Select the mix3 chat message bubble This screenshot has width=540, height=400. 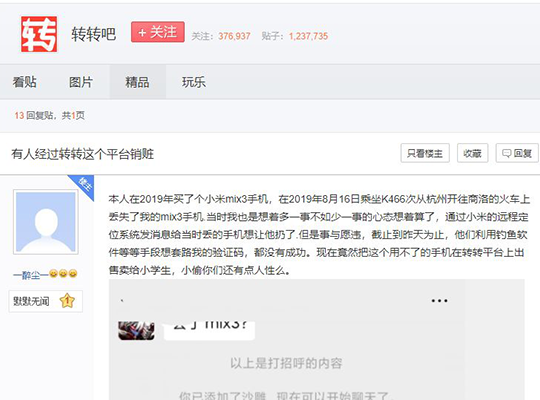point(209,330)
